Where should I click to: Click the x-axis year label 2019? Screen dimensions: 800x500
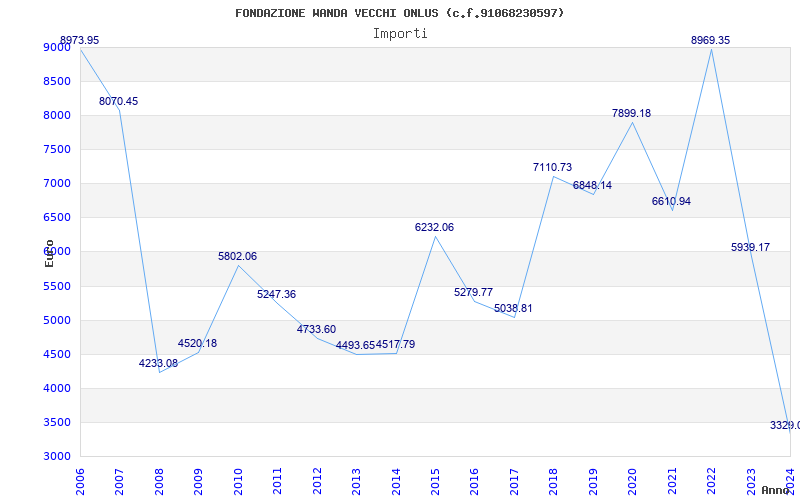593,482
